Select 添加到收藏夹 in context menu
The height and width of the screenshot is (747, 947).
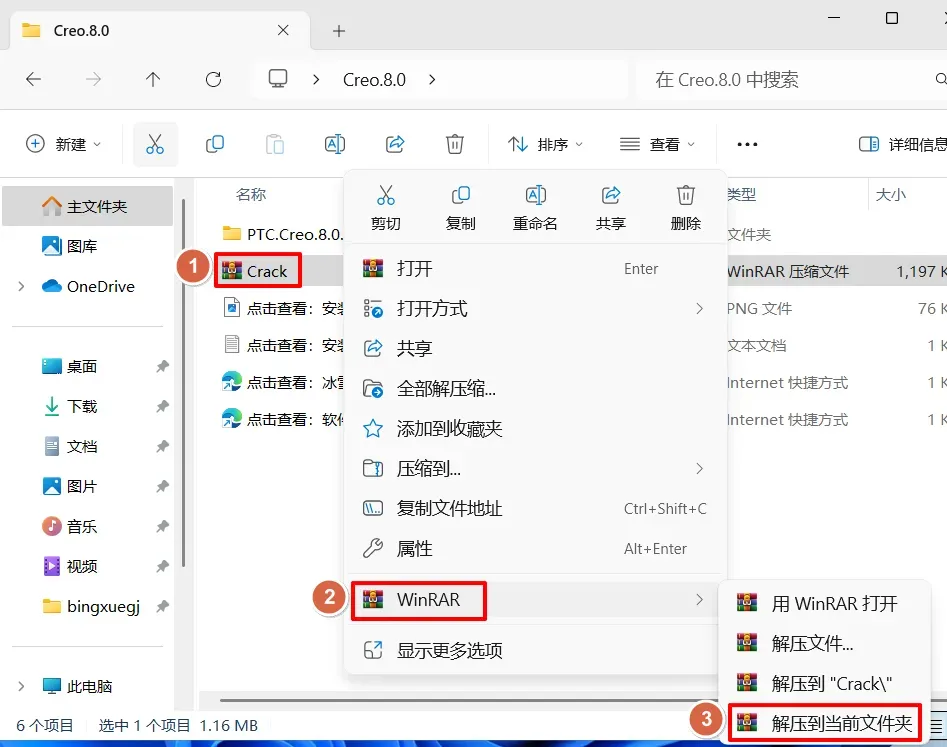coord(535,429)
